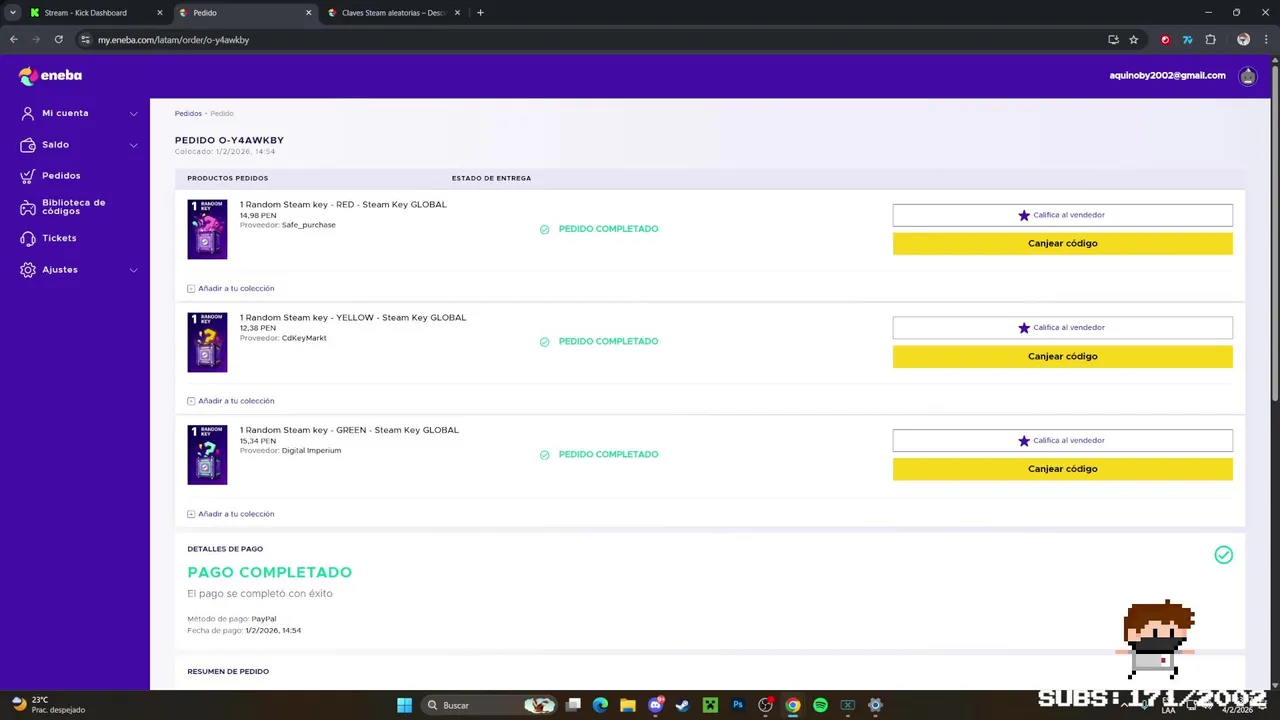Screen dimensions: 1280x720
Task: Open Steam from the taskbar
Action: (x=682, y=705)
